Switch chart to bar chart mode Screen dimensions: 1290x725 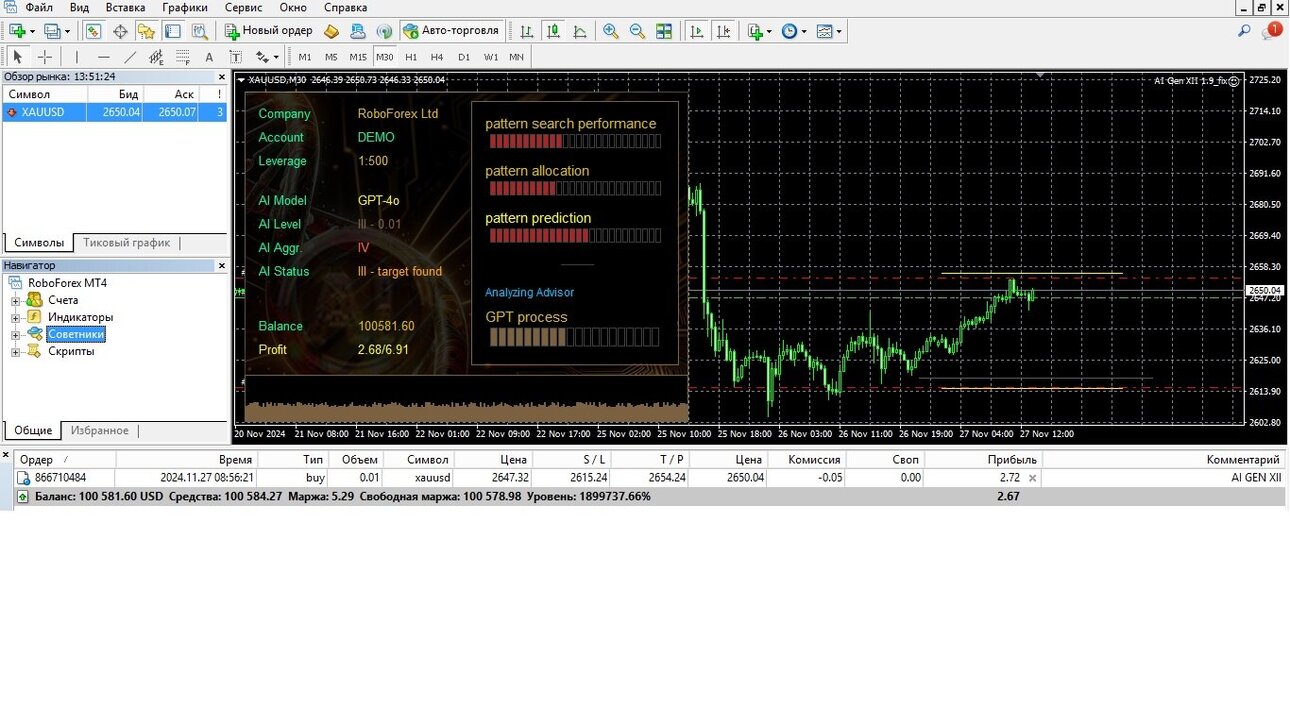[x=527, y=31]
